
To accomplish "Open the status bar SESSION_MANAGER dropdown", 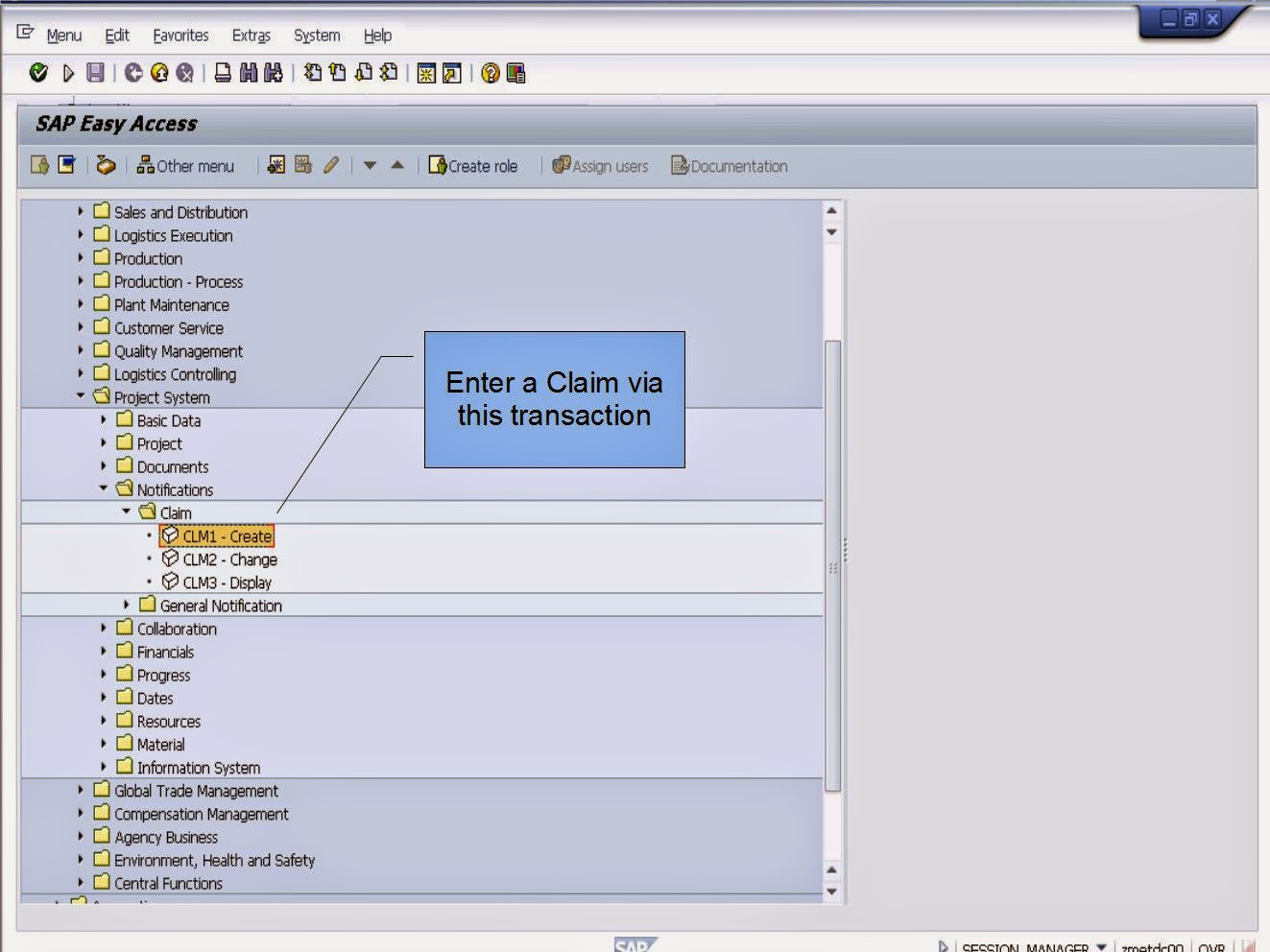I will tap(1101, 946).
